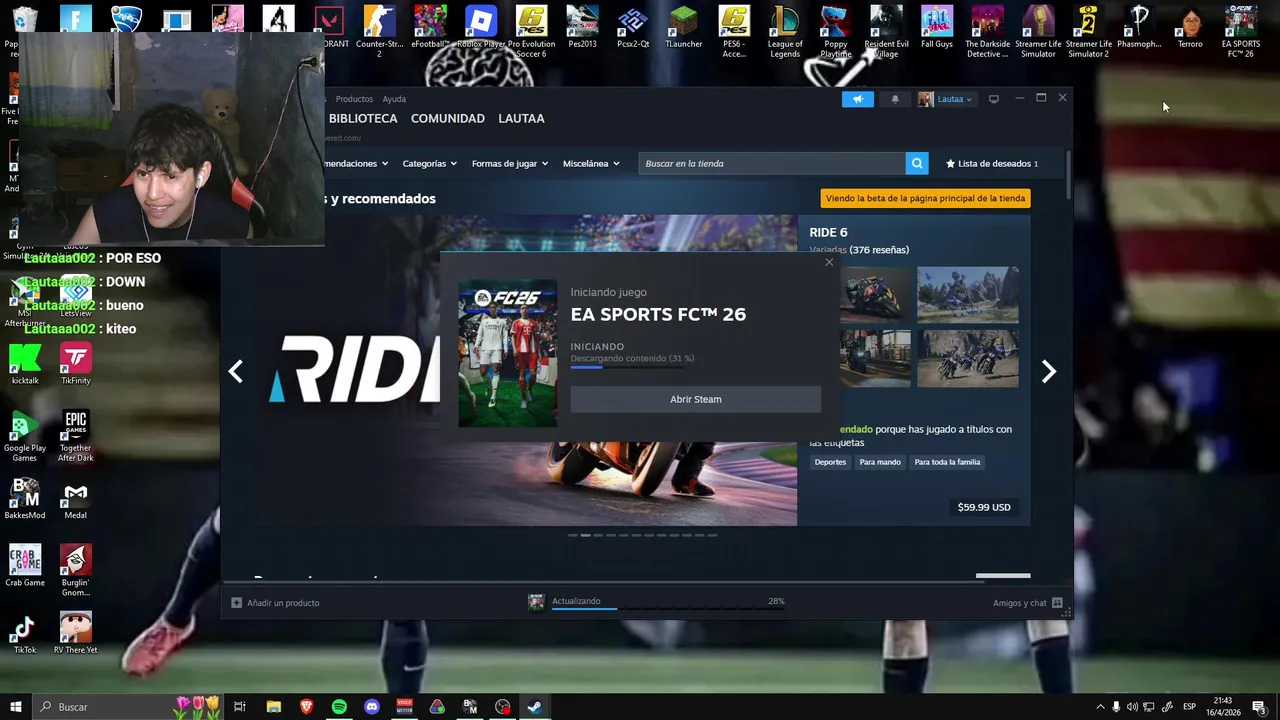Open the Formas de jugar dropdown
The width and height of the screenshot is (1280, 720).
[x=510, y=163]
